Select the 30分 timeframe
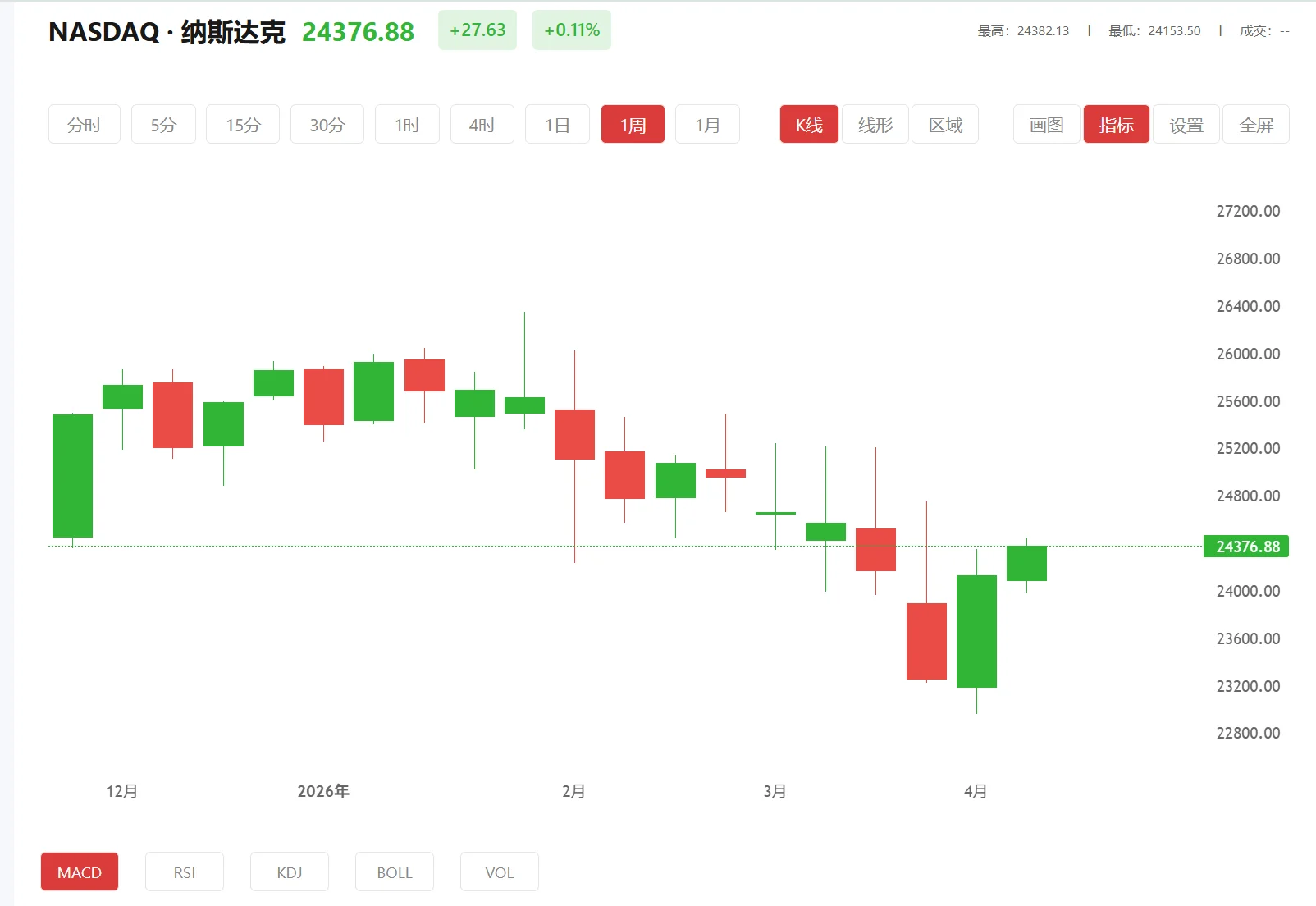The height and width of the screenshot is (906, 1316). [x=327, y=124]
